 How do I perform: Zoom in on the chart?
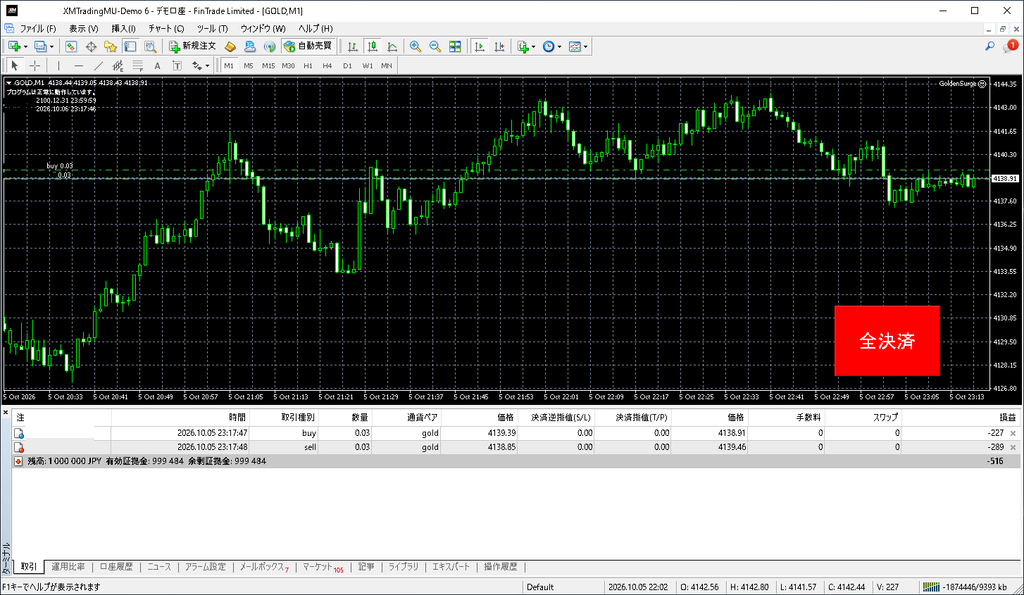point(415,46)
